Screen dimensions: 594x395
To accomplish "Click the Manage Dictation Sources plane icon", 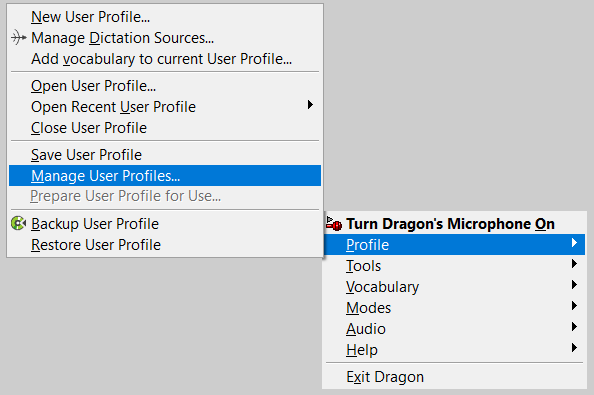I will tap(18, 37).
